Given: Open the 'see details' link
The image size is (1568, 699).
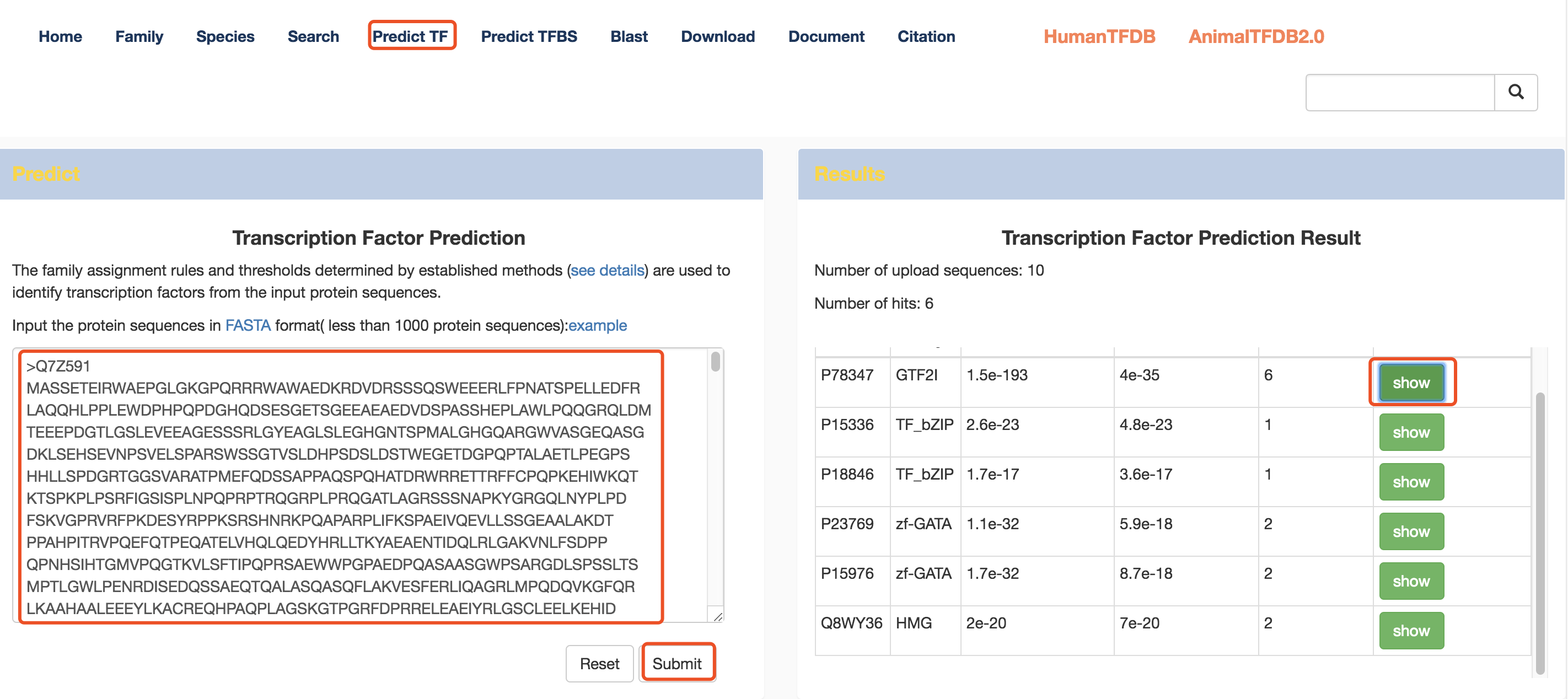Looking at the screenshot, I should pos(607,270).
